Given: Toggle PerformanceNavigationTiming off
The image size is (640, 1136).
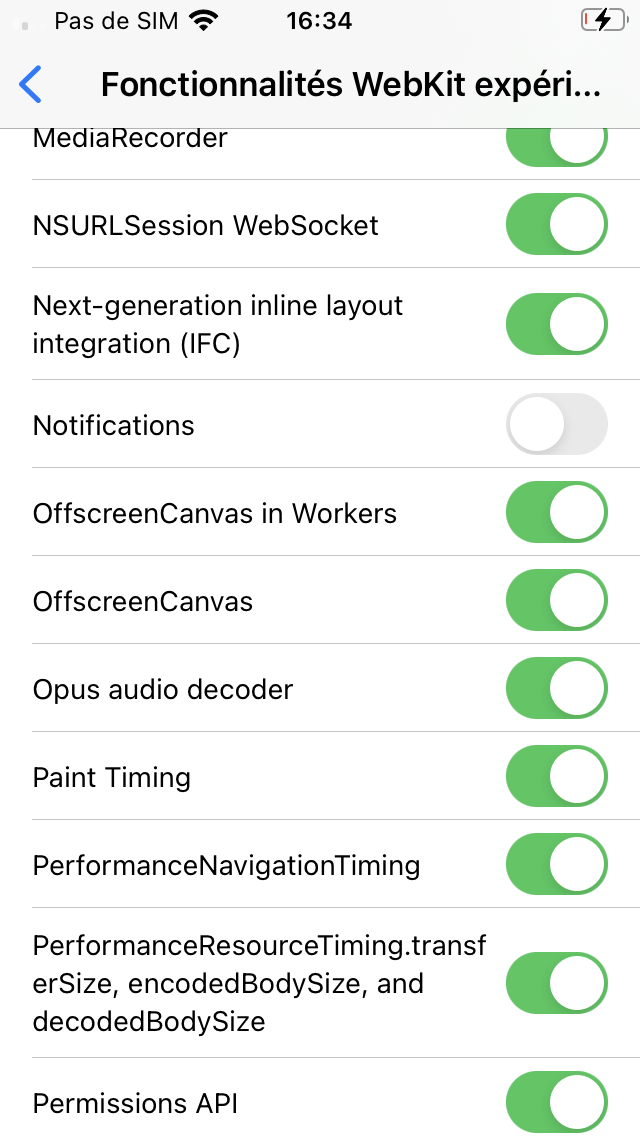Looking at the screenshot, I should (556, 865).
